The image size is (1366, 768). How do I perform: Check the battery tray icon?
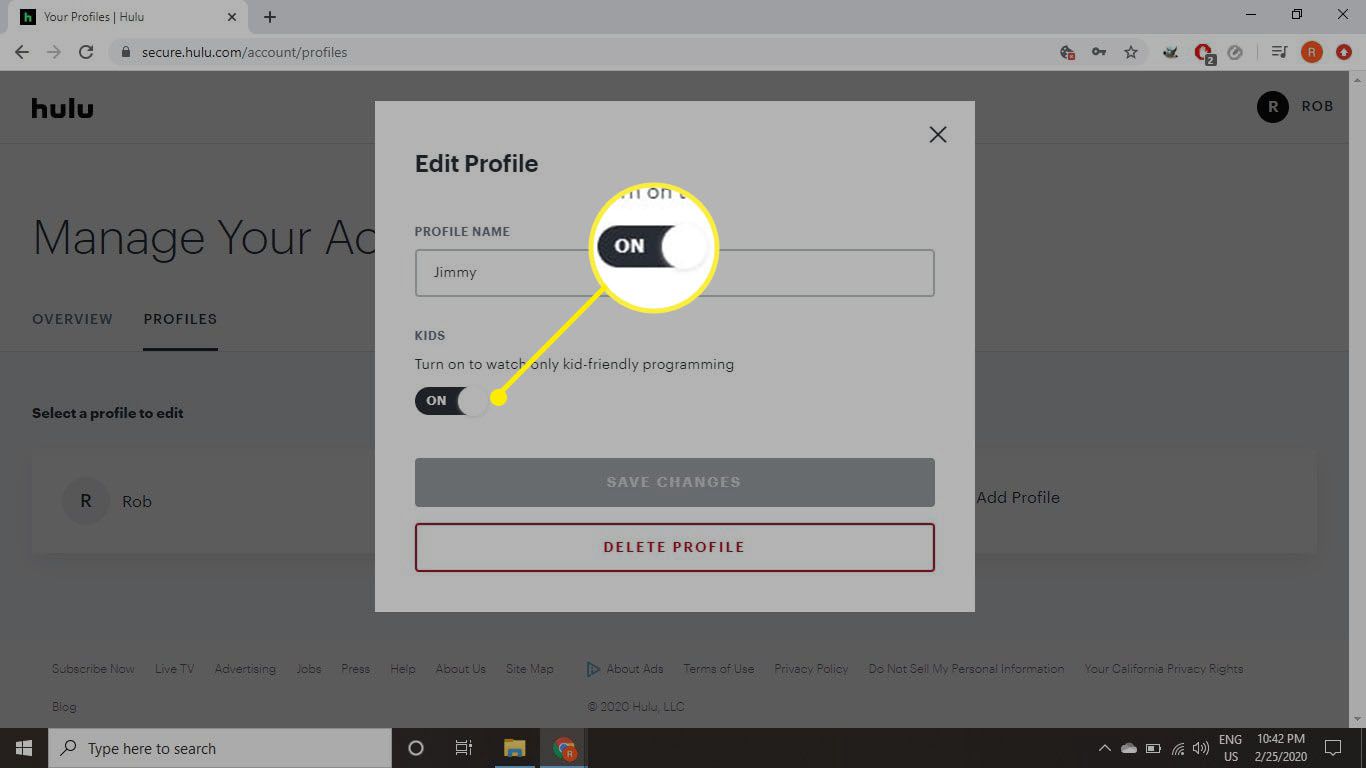tap(1153, 748)
